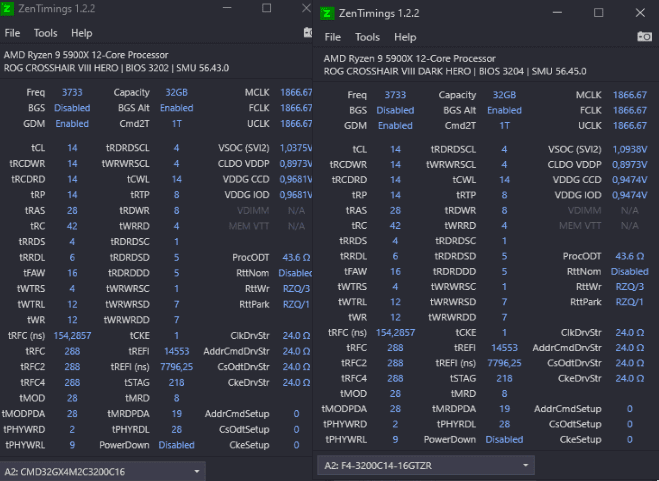
Task: Click tRC value 42 in left window
Action: pyautogui.click(x=72, y=226)
